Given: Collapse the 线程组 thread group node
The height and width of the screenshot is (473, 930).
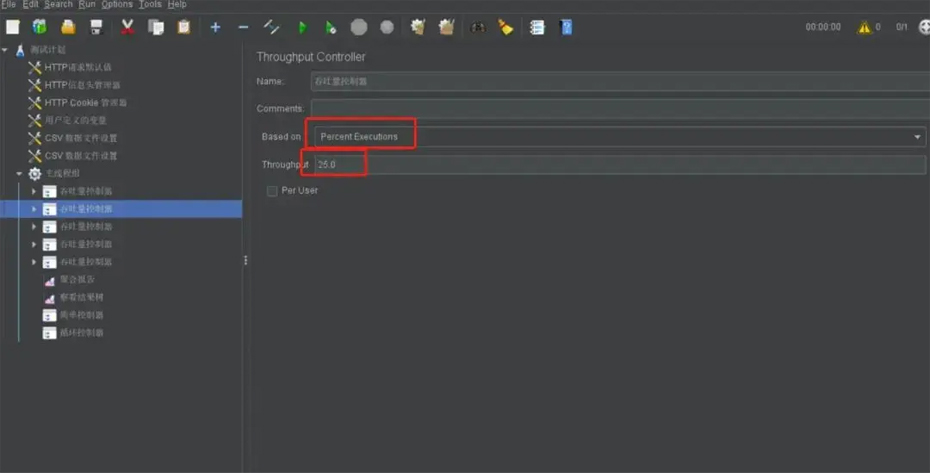Looking at the screenshot, I should pos(19,174).
